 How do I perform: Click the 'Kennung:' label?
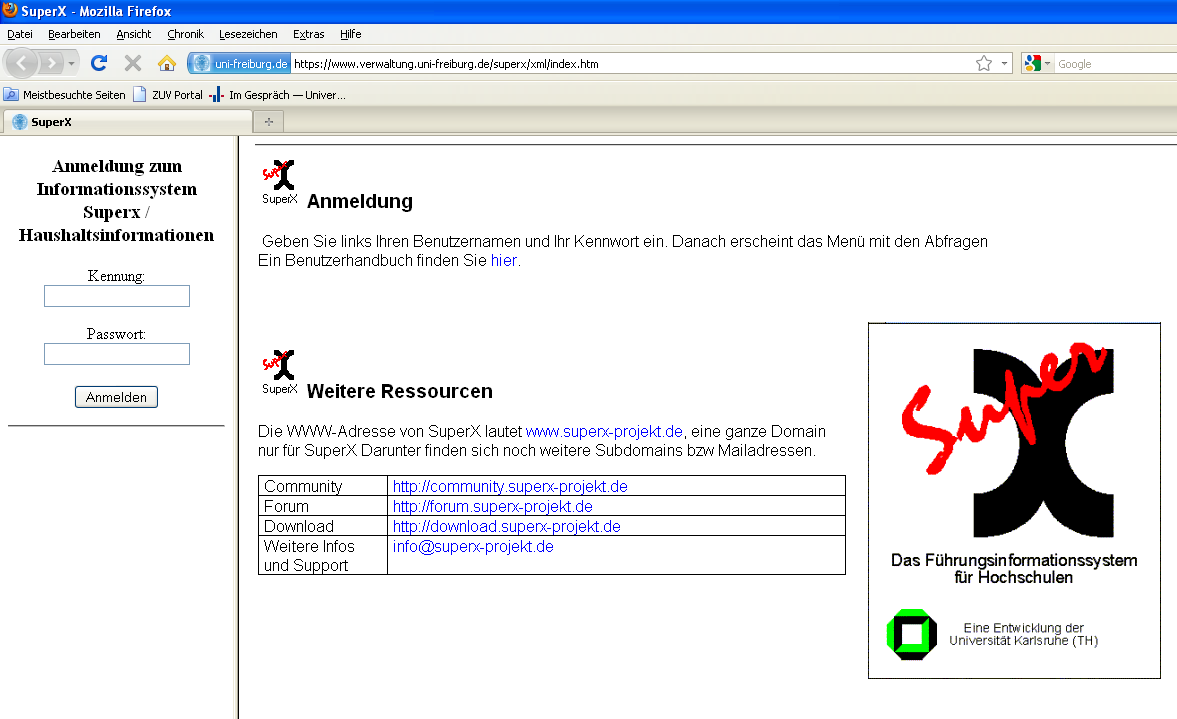[x=116, y=275]
